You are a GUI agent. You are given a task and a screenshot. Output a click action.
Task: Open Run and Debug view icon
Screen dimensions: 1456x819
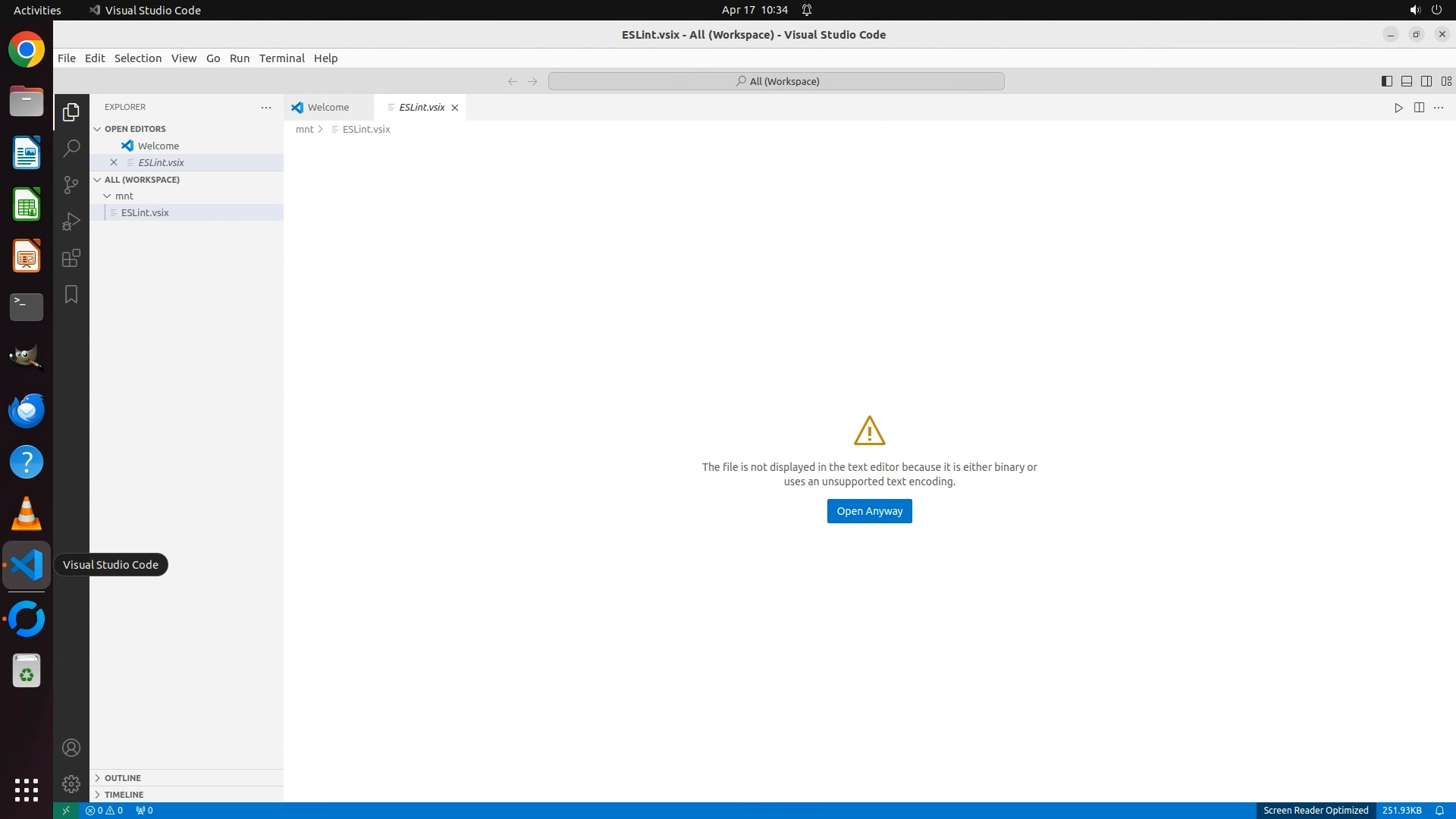71,221
